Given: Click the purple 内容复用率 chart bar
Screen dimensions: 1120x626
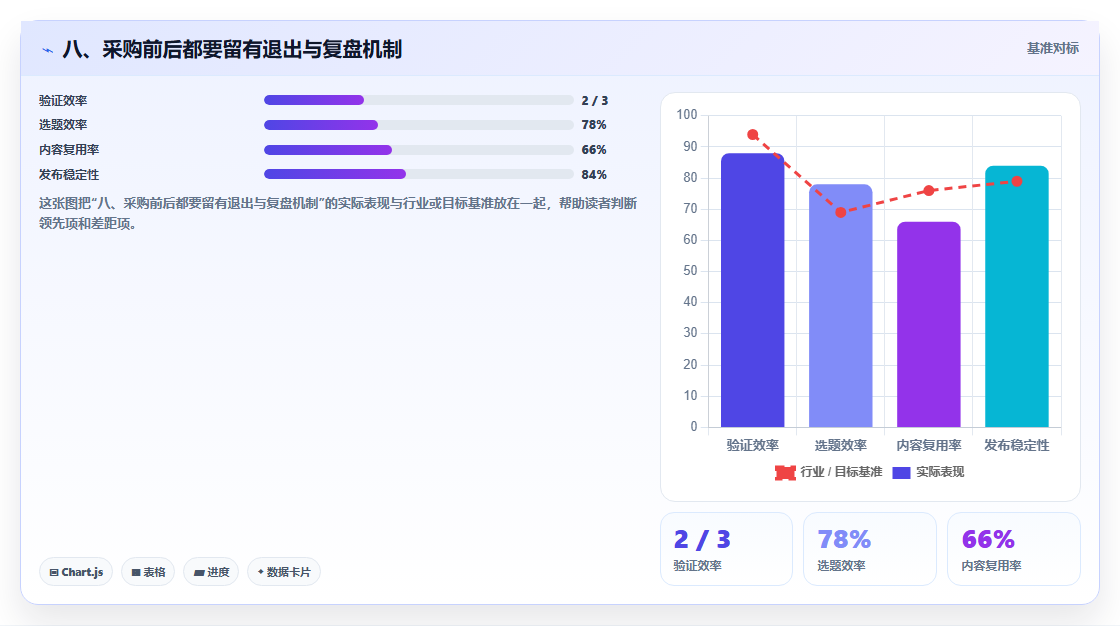Looking at the screenshot, I should point(929,324).
